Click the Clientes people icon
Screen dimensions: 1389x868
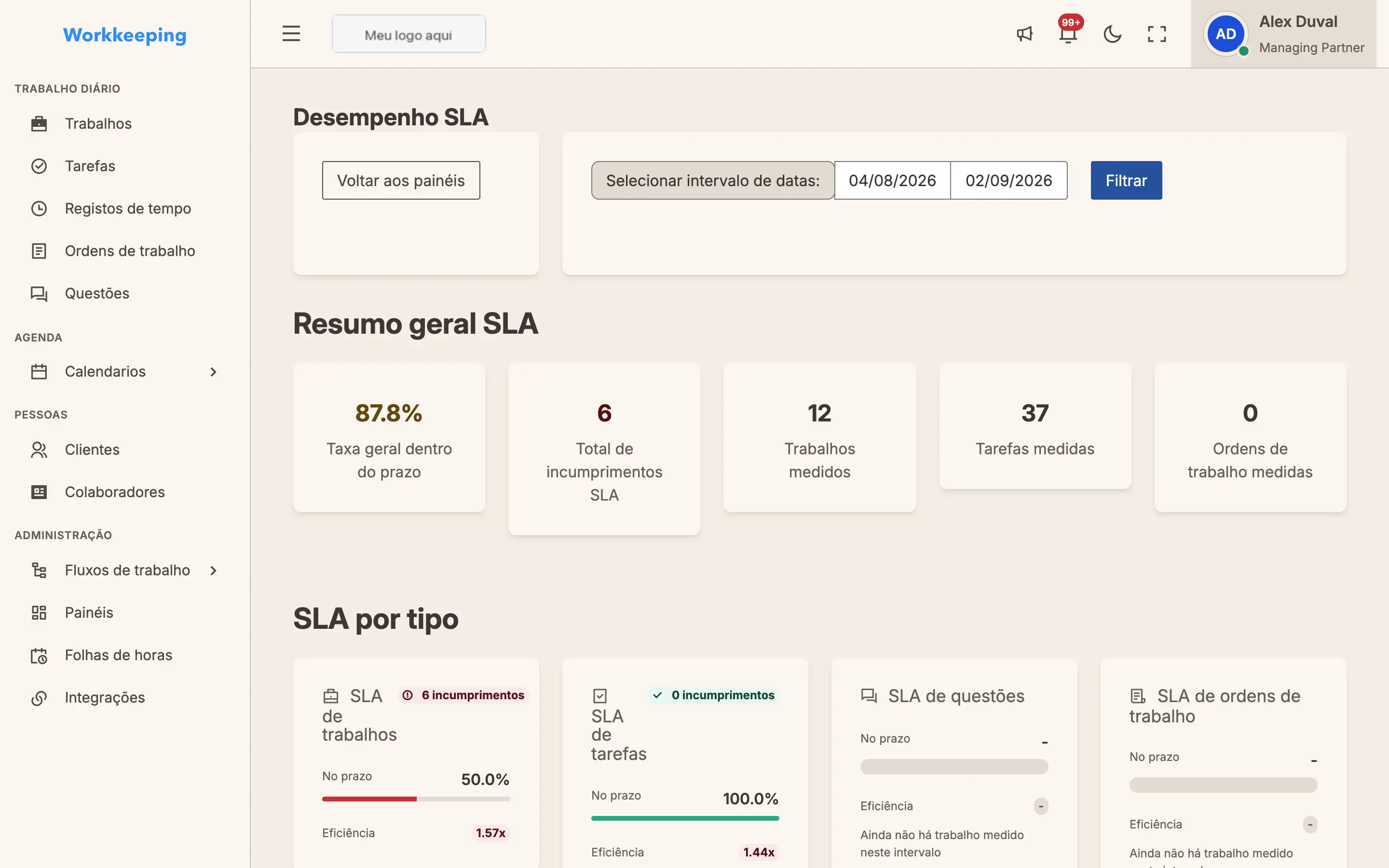39,449
